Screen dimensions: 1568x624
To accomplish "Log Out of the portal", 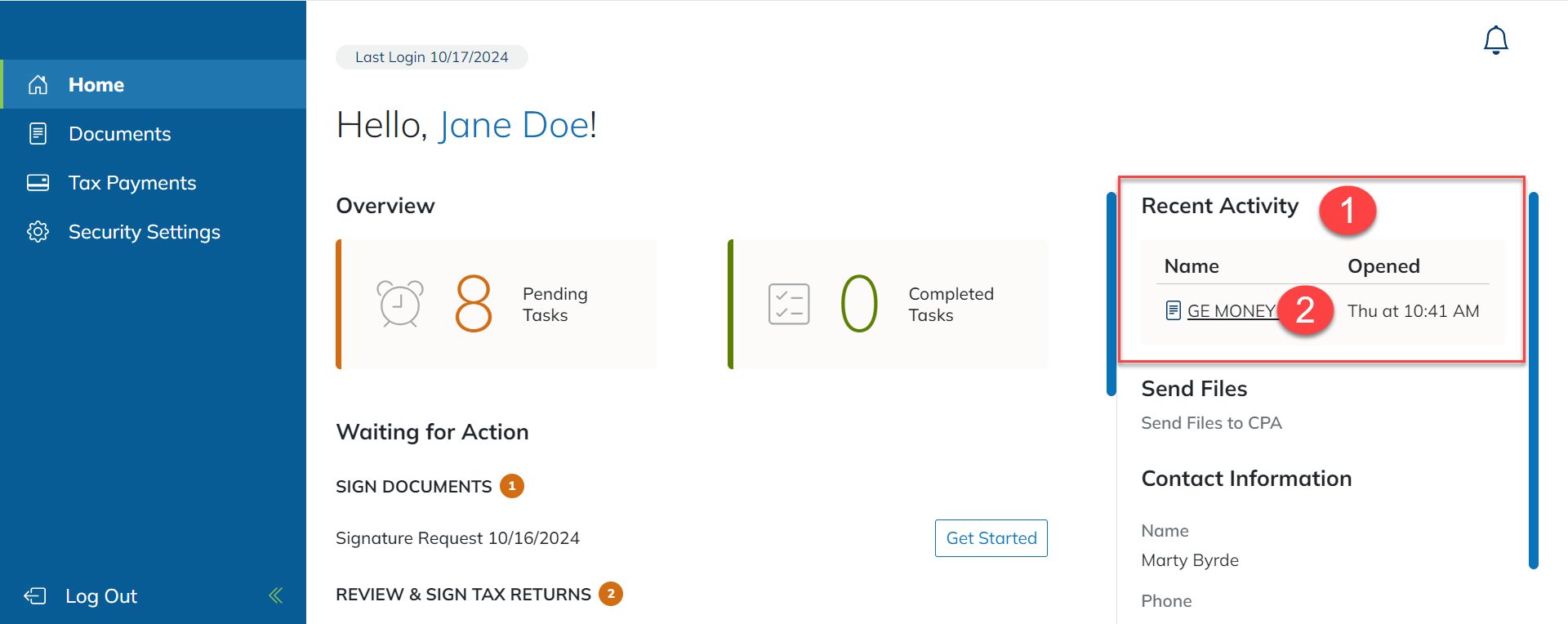I will (x=101, y=596).
